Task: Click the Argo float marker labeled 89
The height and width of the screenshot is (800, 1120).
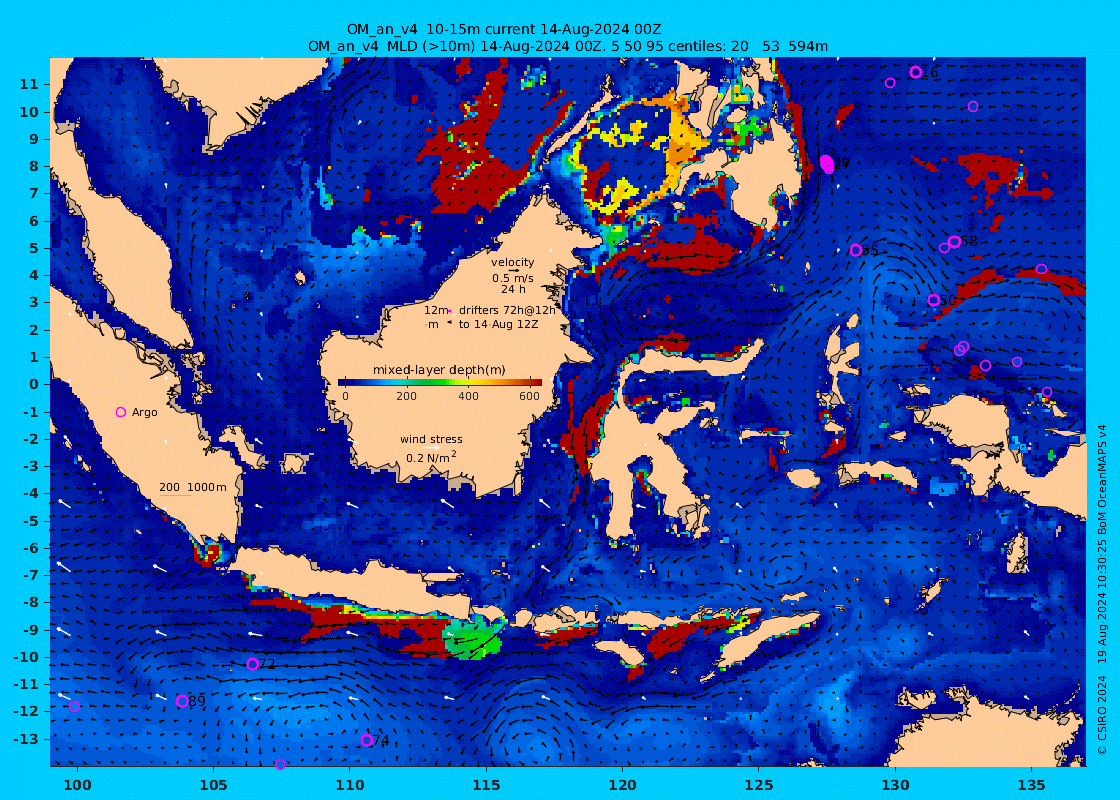Action: (x=182, y=701)
